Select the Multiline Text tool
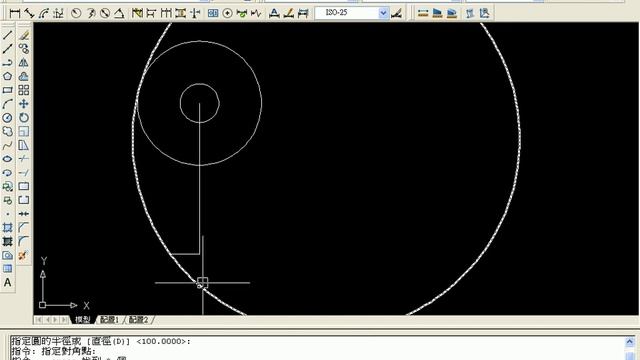640x360 pixels. 7,282
